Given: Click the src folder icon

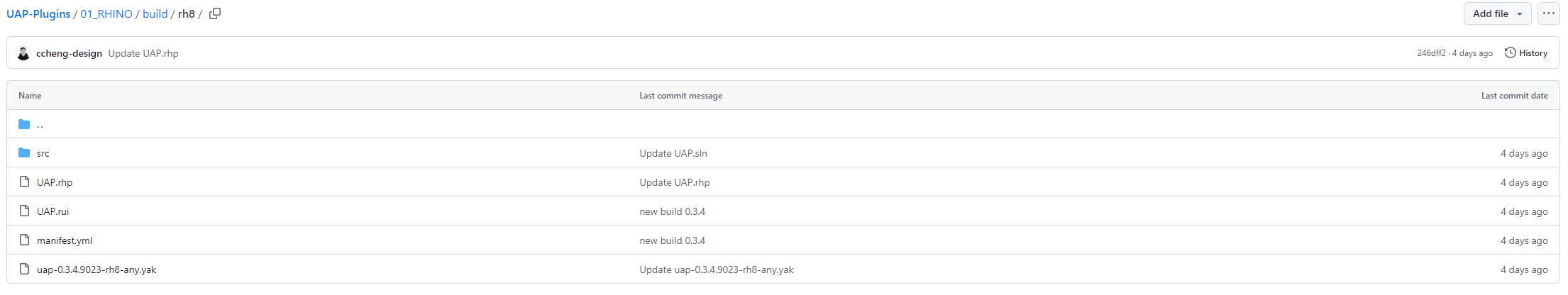Looking at the screenshot, I should (24, 153).
